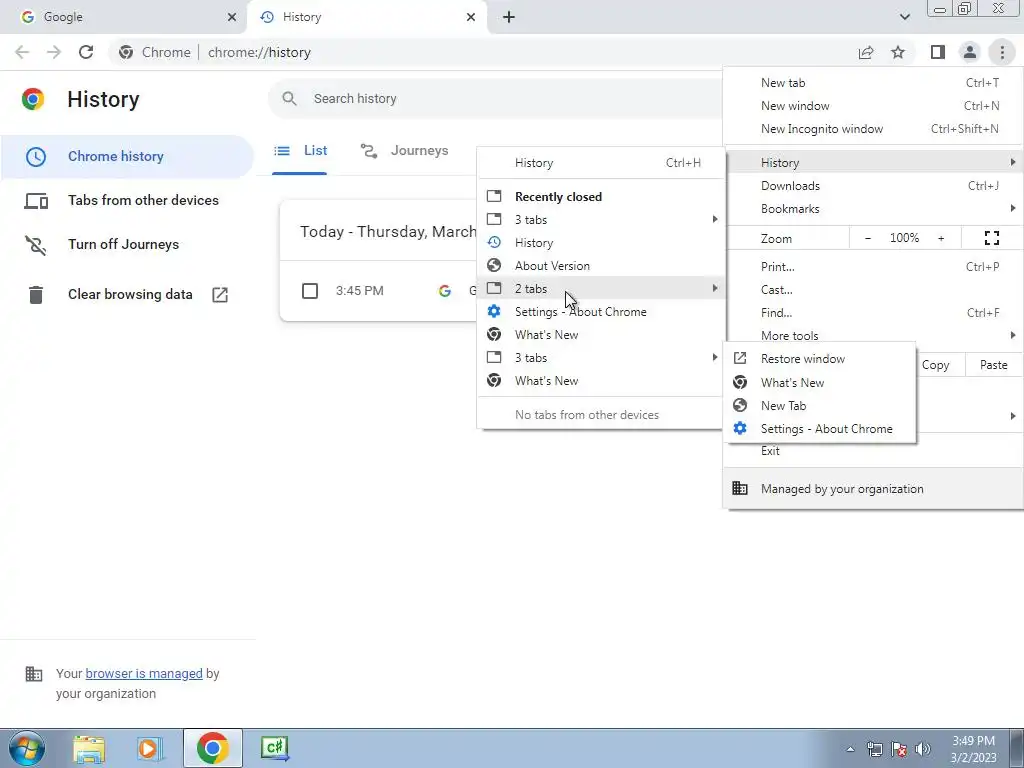Image resolution: width=1024 pixels, height=768 pixels.
Task: Select New tab from Chrome menu
Action: pyautogui.click(x=873, y=83)
